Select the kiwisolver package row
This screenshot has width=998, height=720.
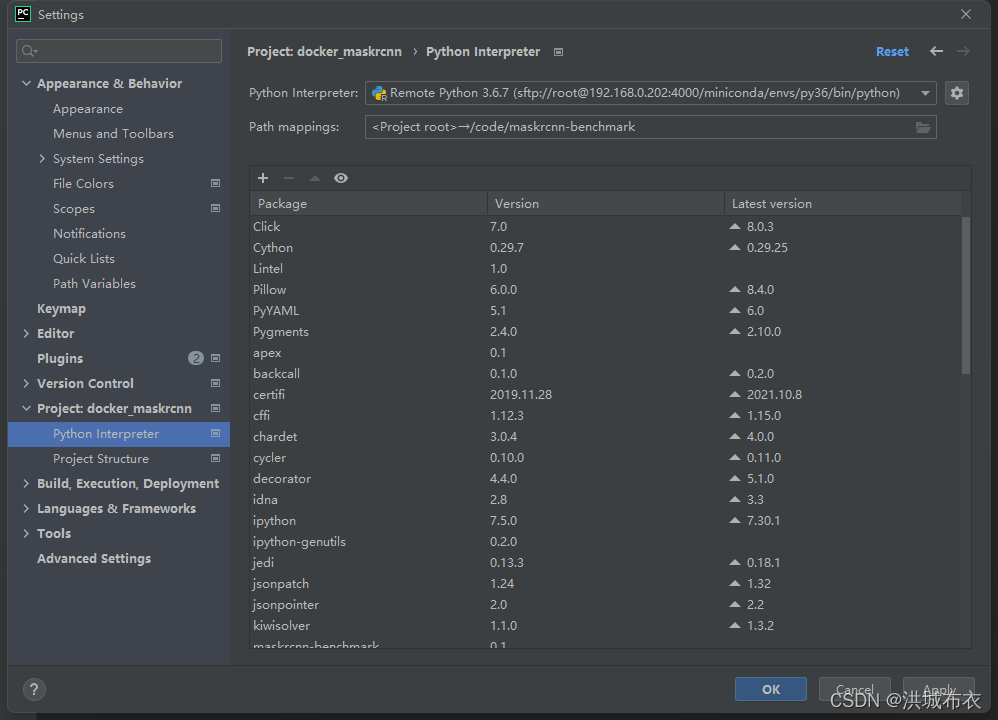tap(605, 626)
